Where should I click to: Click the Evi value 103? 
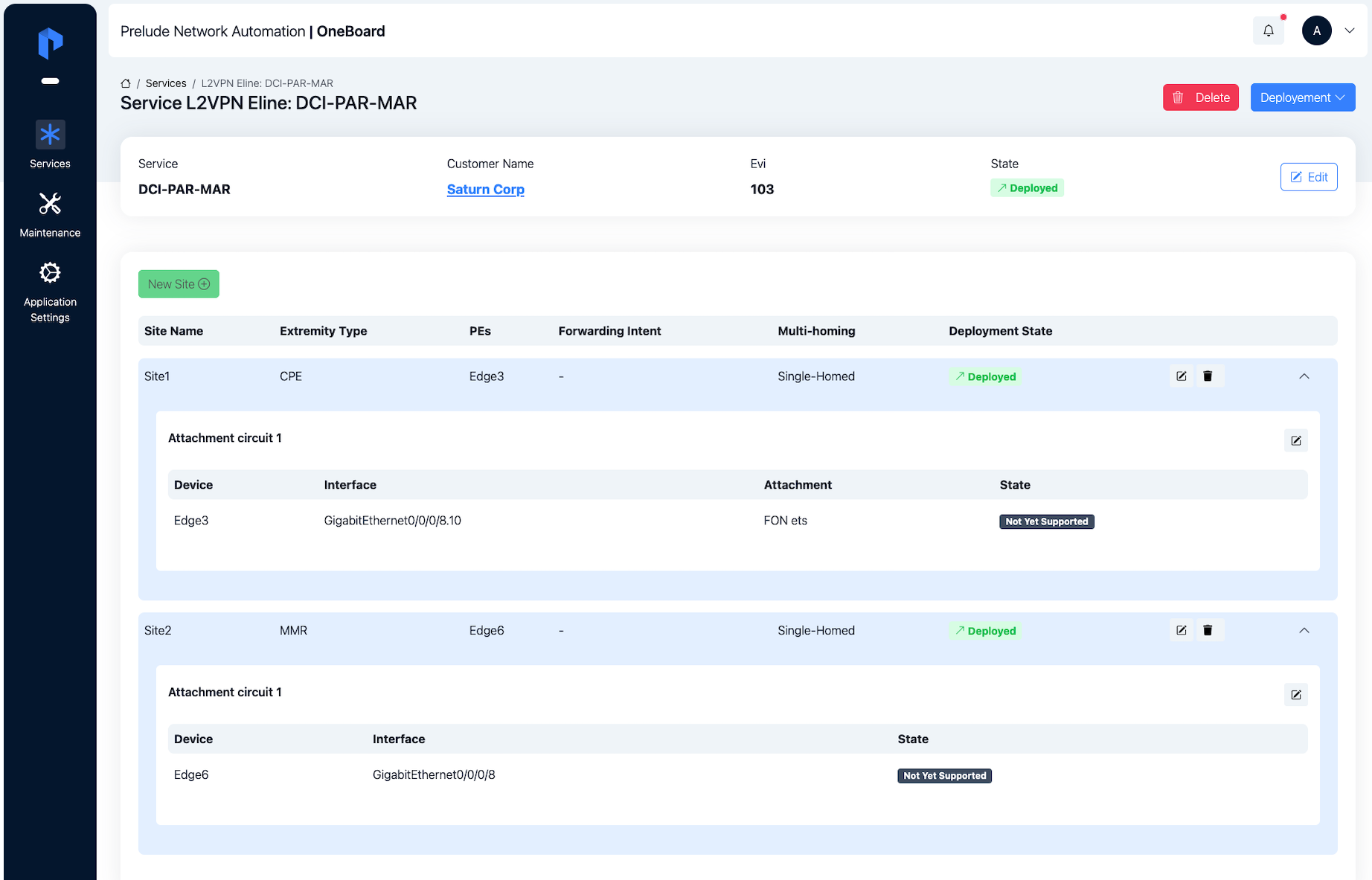pyautogui.click(x=762, y=189)
